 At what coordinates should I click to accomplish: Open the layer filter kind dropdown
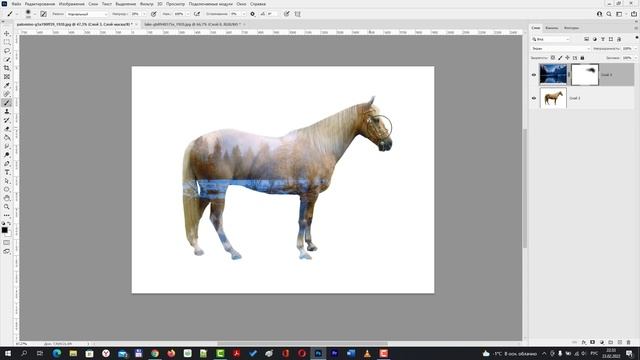coord(550,39)
